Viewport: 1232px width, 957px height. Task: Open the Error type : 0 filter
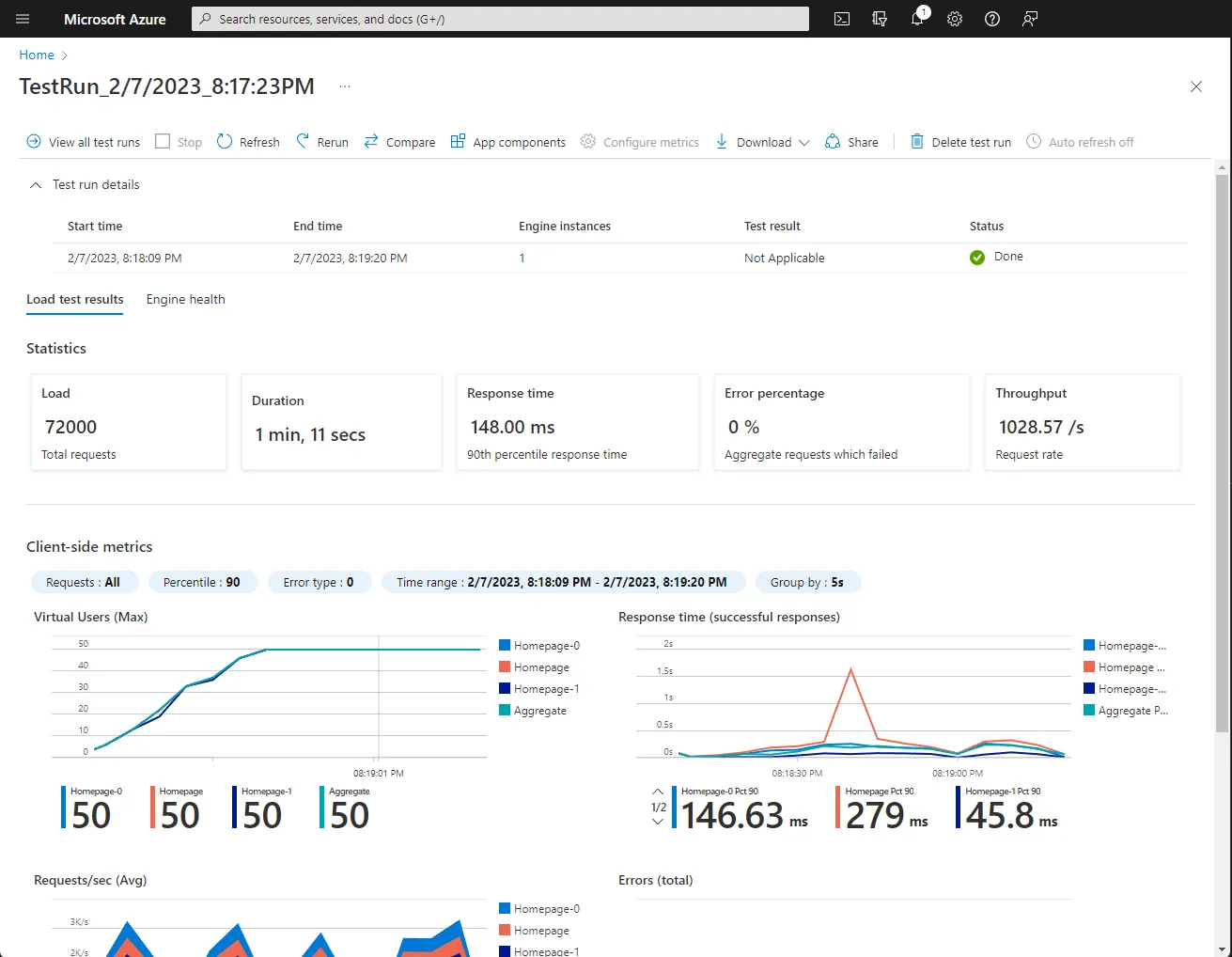point(320,583)
